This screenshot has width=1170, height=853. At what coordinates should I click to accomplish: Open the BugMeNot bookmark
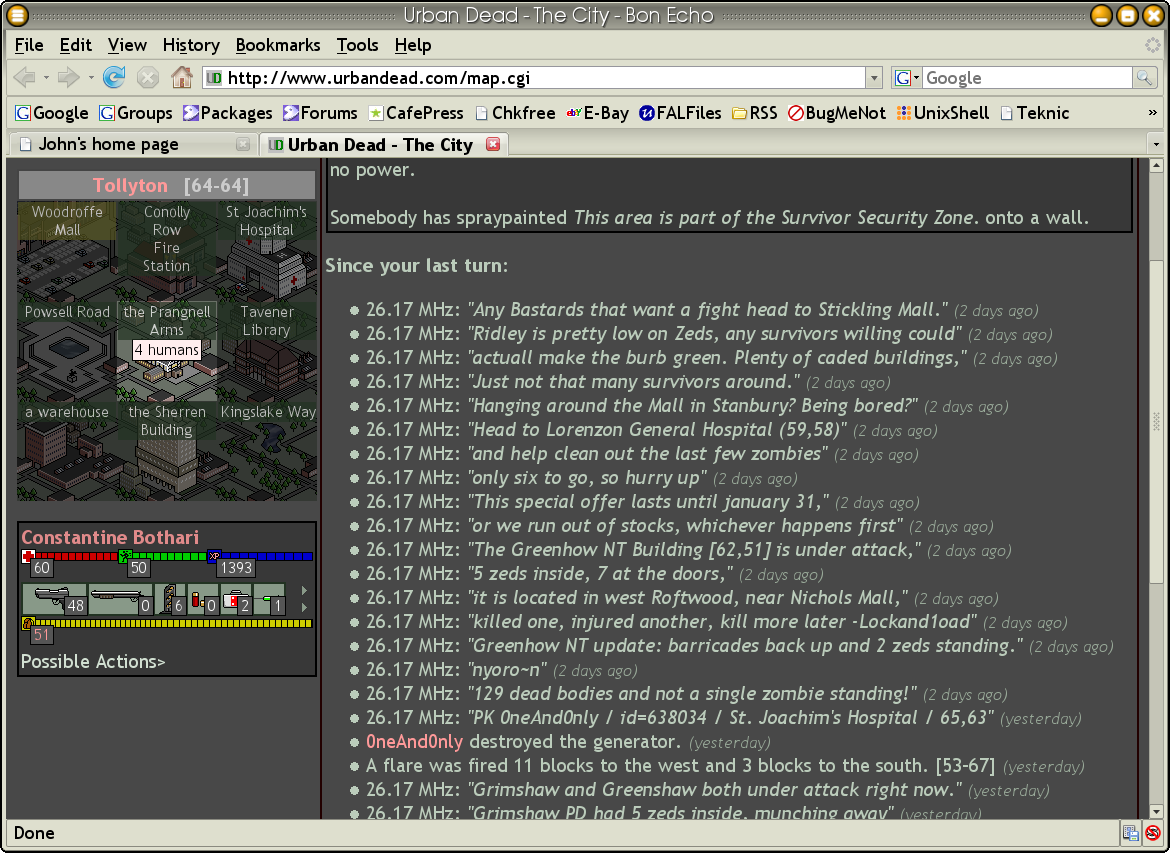click(836, 113)
